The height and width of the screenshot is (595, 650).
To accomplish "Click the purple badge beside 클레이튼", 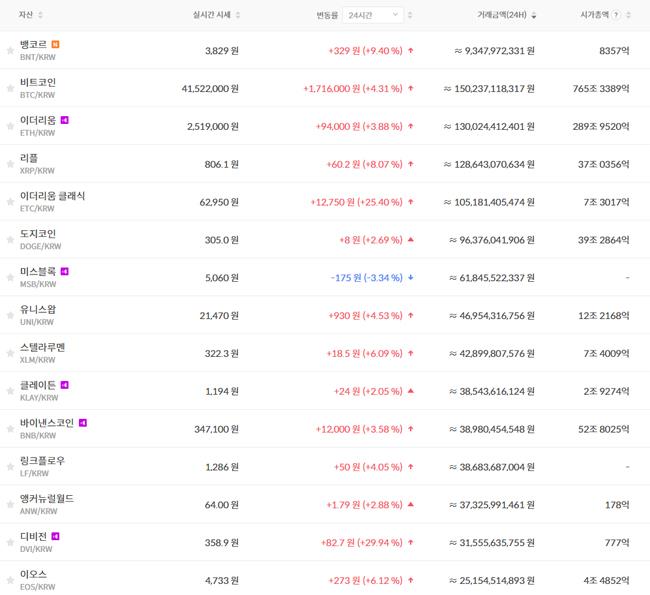I will tap(65, 385).
